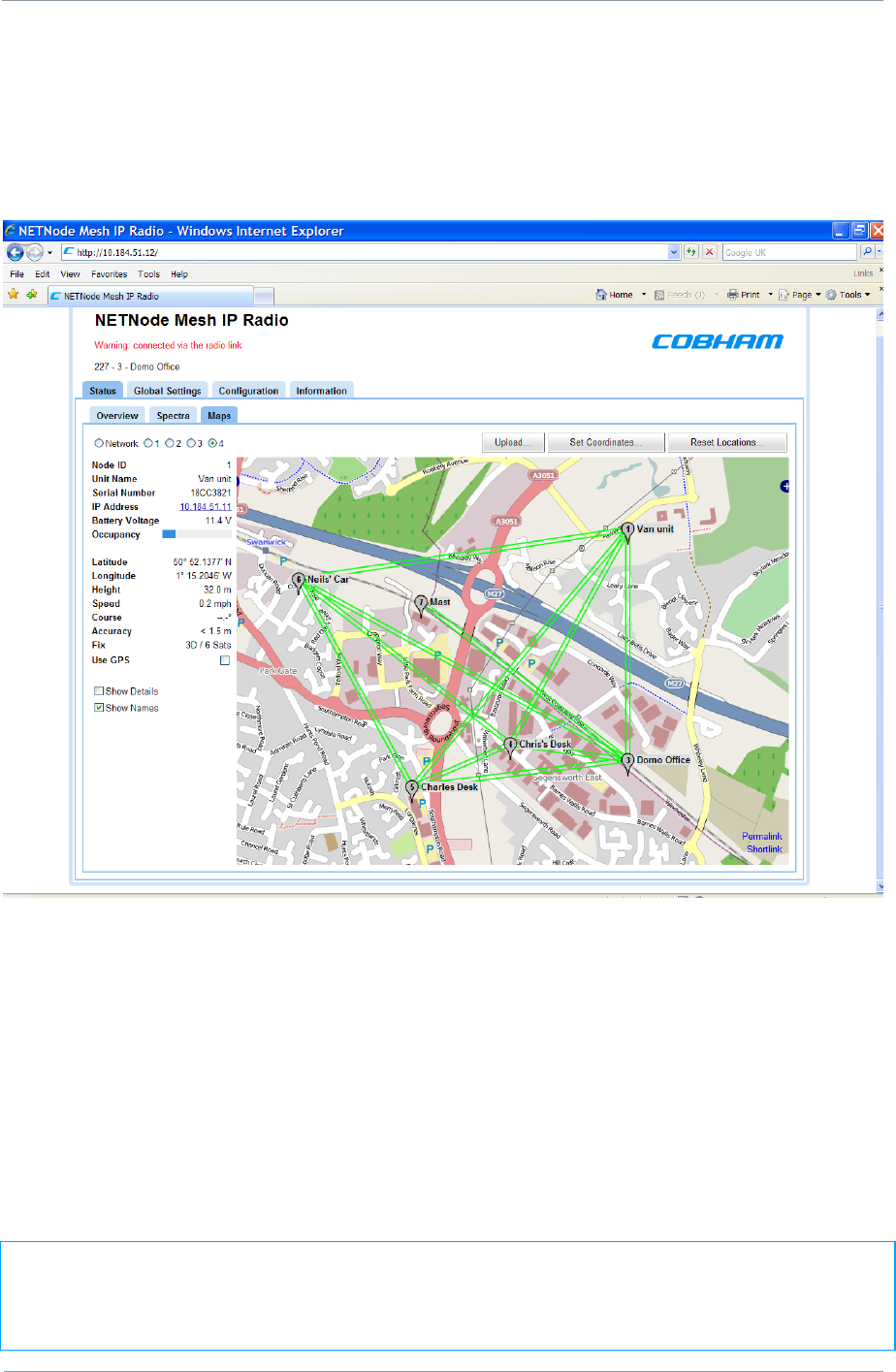Viewport: 896px width, 1372px height.
Task: Click the Forward navigation arrow
Action: coord(35,252)
